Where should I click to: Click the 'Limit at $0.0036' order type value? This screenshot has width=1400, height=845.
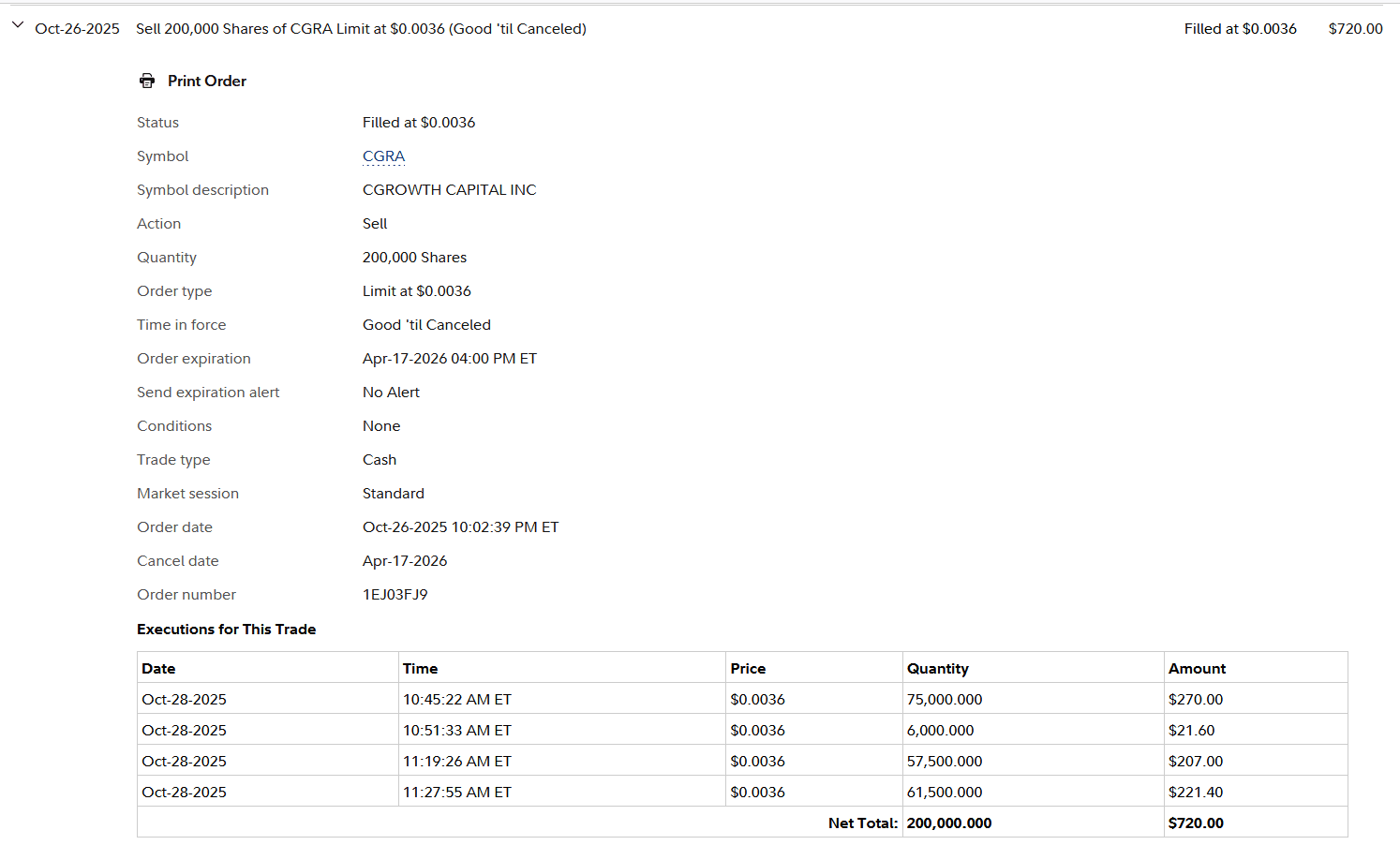[x=417, y=291]
